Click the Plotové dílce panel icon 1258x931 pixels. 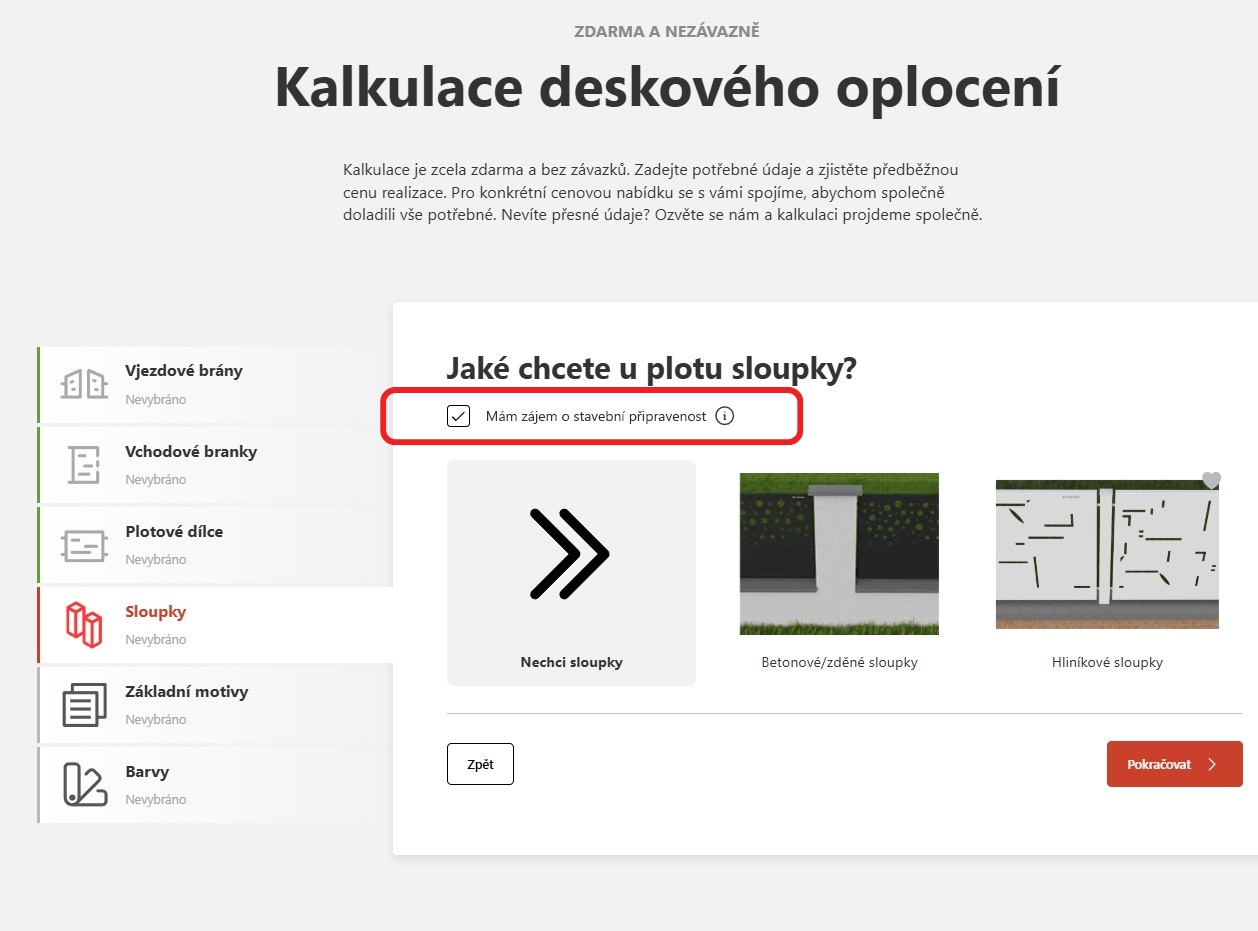point(84,545)
